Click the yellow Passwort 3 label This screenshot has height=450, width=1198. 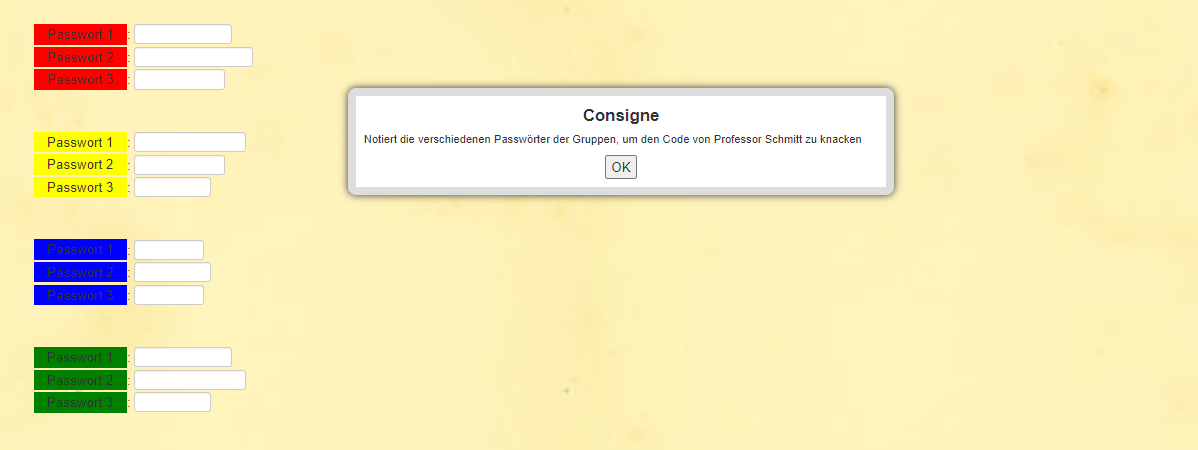pyautogui.click(x=80, y=187)
